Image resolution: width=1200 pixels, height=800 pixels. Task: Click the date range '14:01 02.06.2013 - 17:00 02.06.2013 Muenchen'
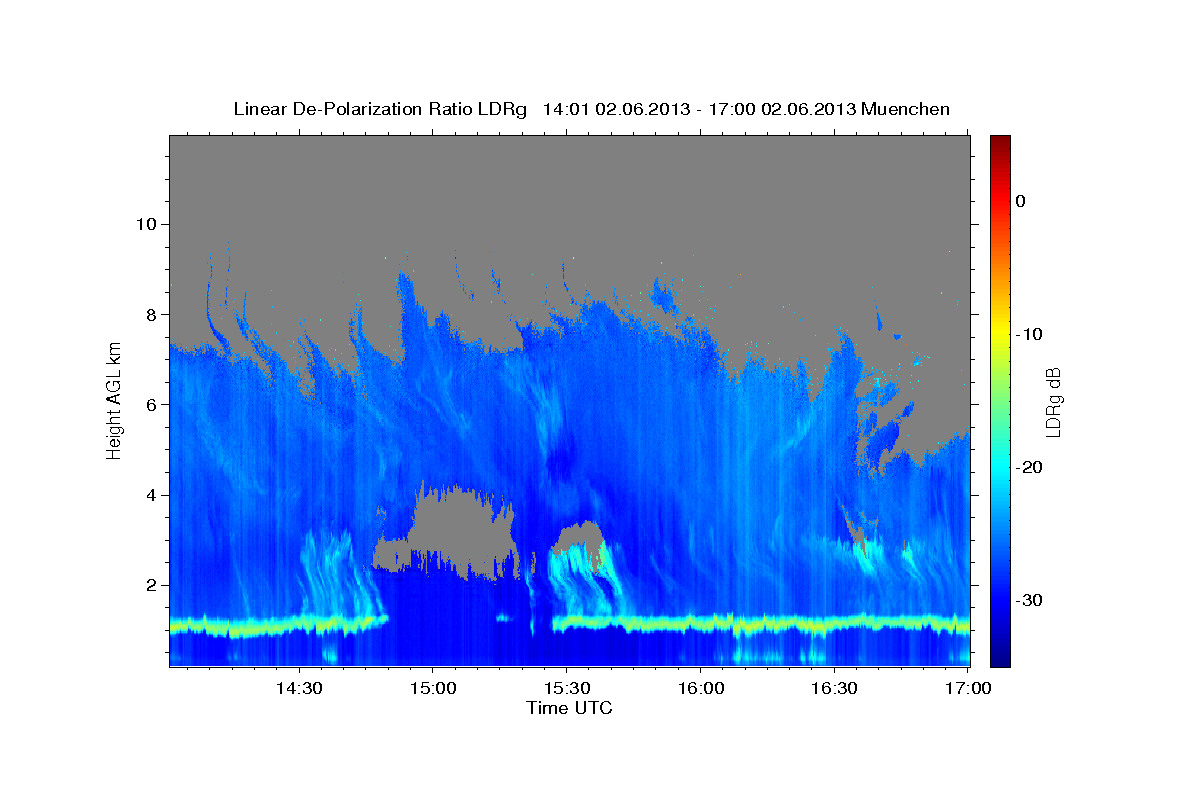[746, 109]
